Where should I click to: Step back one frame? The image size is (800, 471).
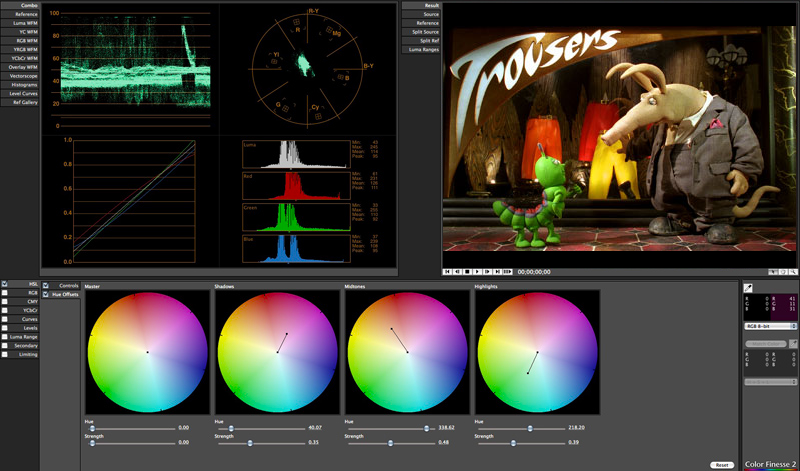pyautogui.click(x=457, y=271)
